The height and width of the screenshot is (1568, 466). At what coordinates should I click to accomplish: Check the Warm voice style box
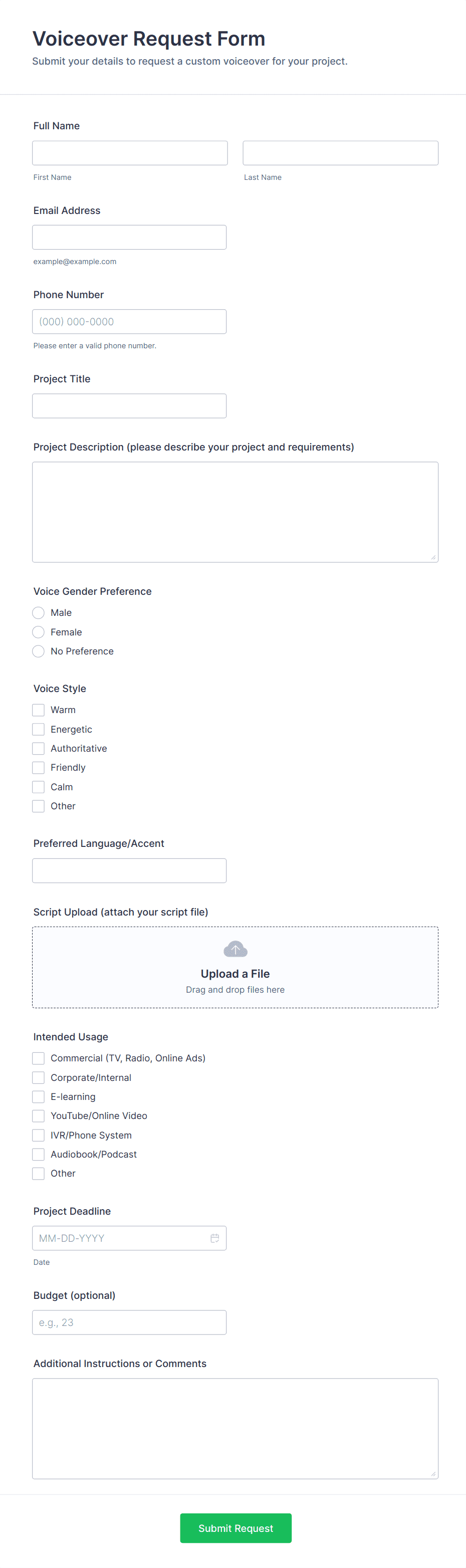(x=38, y=710)
